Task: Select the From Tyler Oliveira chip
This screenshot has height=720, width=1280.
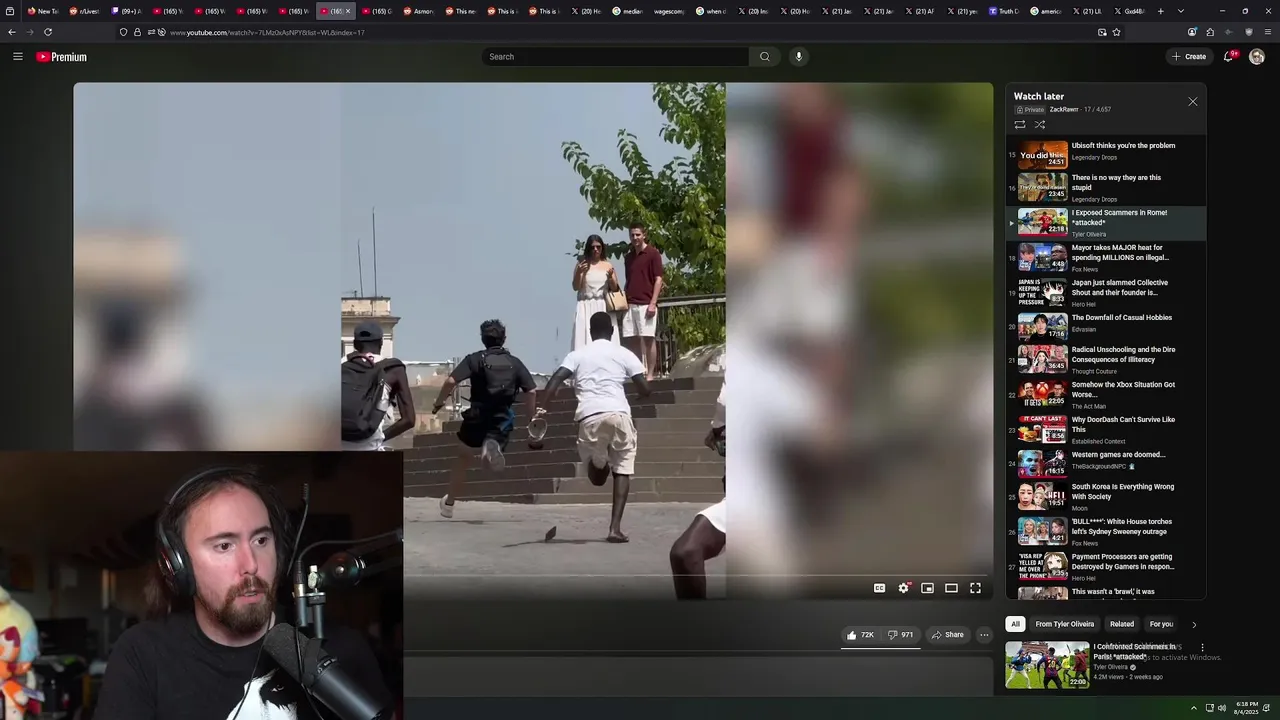Action: 1064,624
